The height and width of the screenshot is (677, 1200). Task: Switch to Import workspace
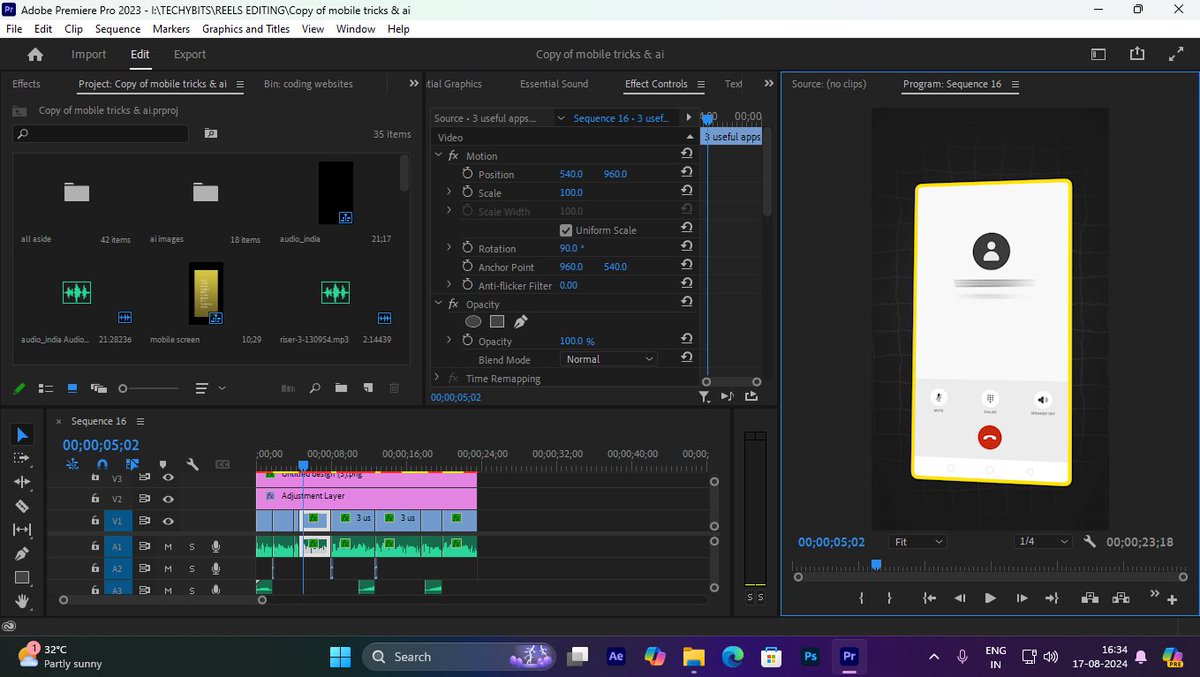click(89, 55)
